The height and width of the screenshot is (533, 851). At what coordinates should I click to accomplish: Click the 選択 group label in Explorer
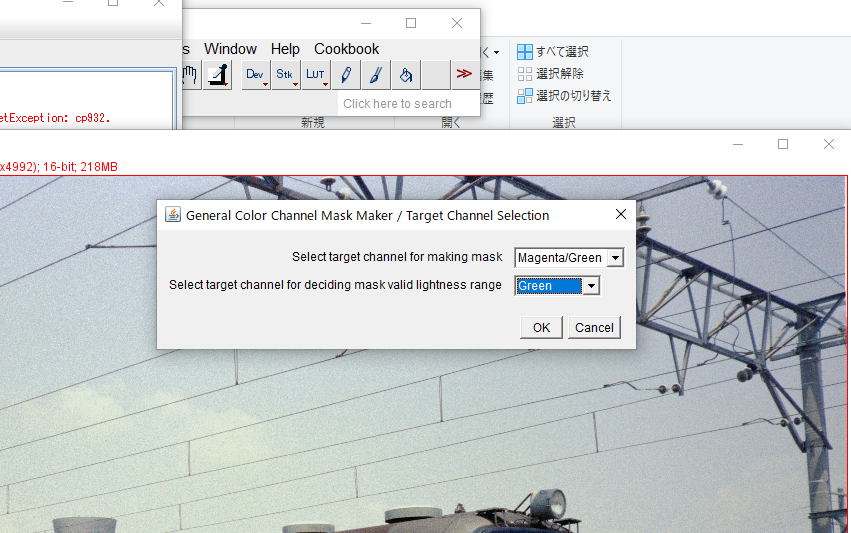[563, 123]
